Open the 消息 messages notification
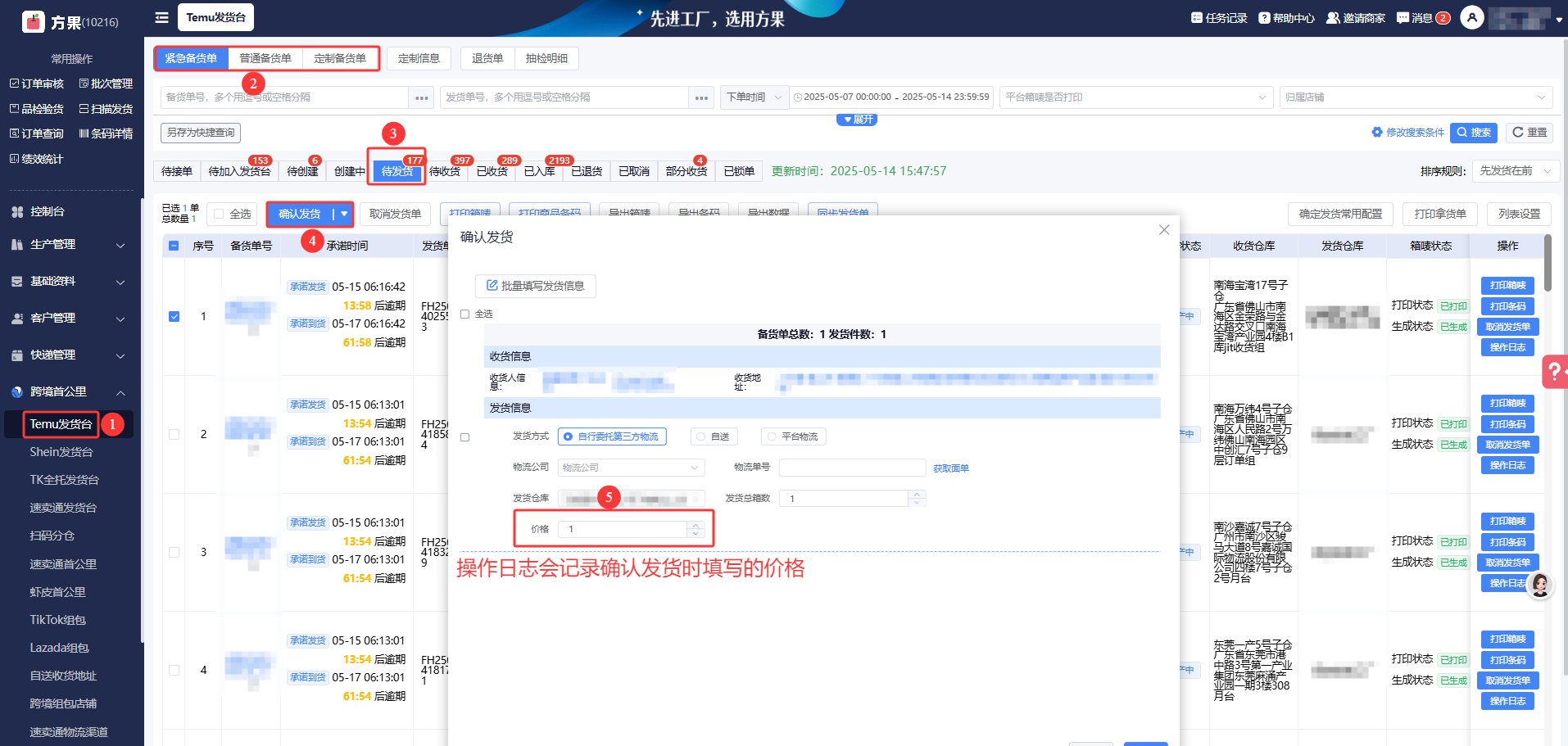This screenshot has width=1568, height=746. point(1424,18)
